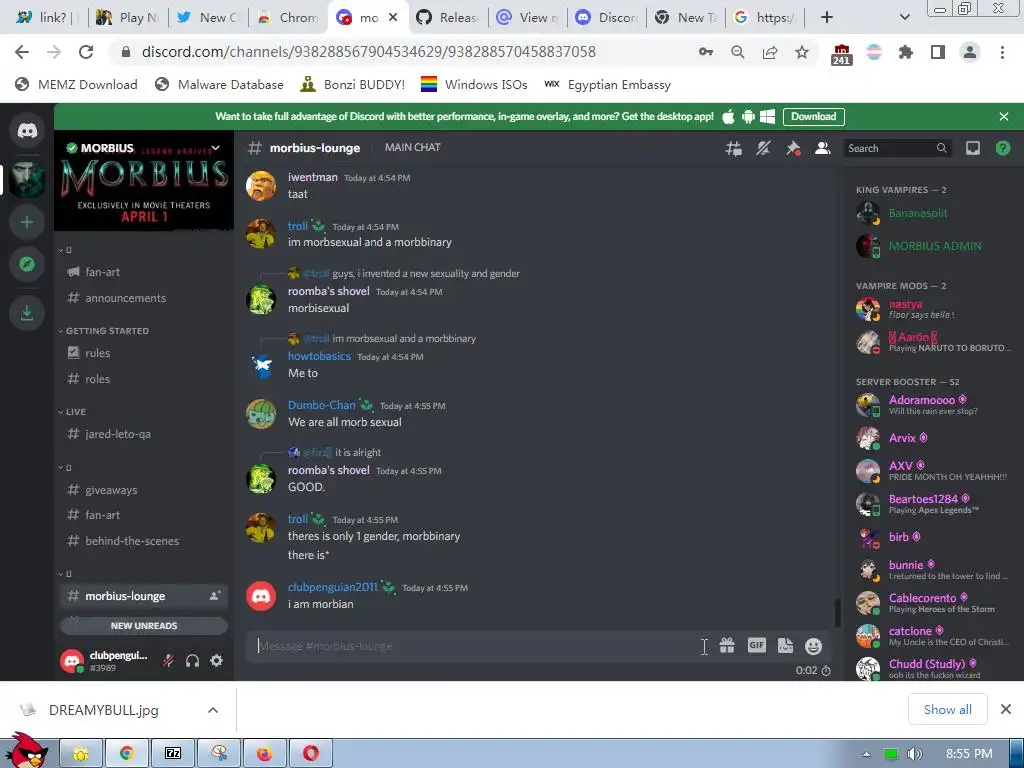Open the GIF picker
Viewport: 1024px width, 768px height.
point(756,645)
